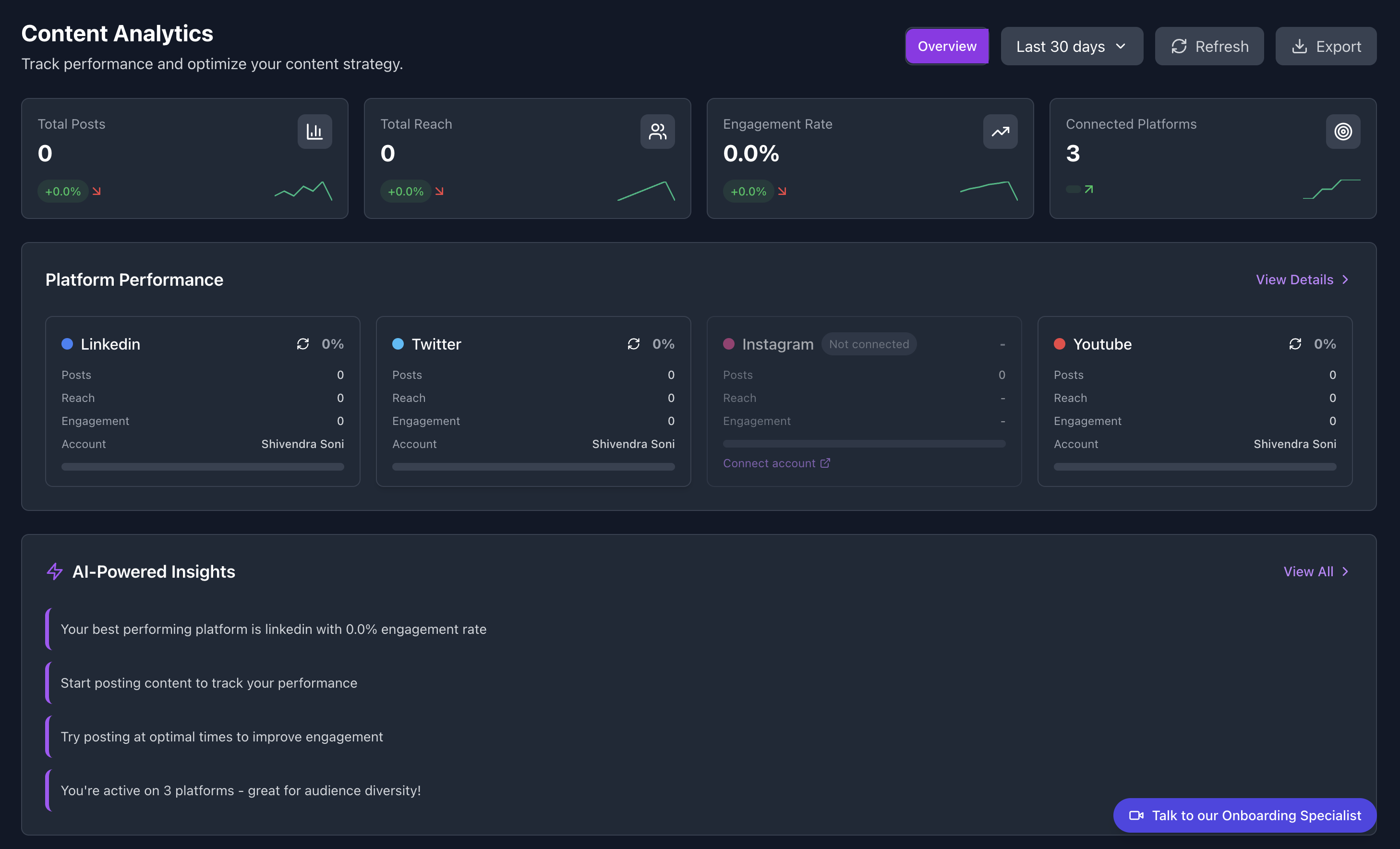Click the trending arrow icon on Engagement Rate card
The width and height of the screenshot is (1400, 849).
[1000, 131]
